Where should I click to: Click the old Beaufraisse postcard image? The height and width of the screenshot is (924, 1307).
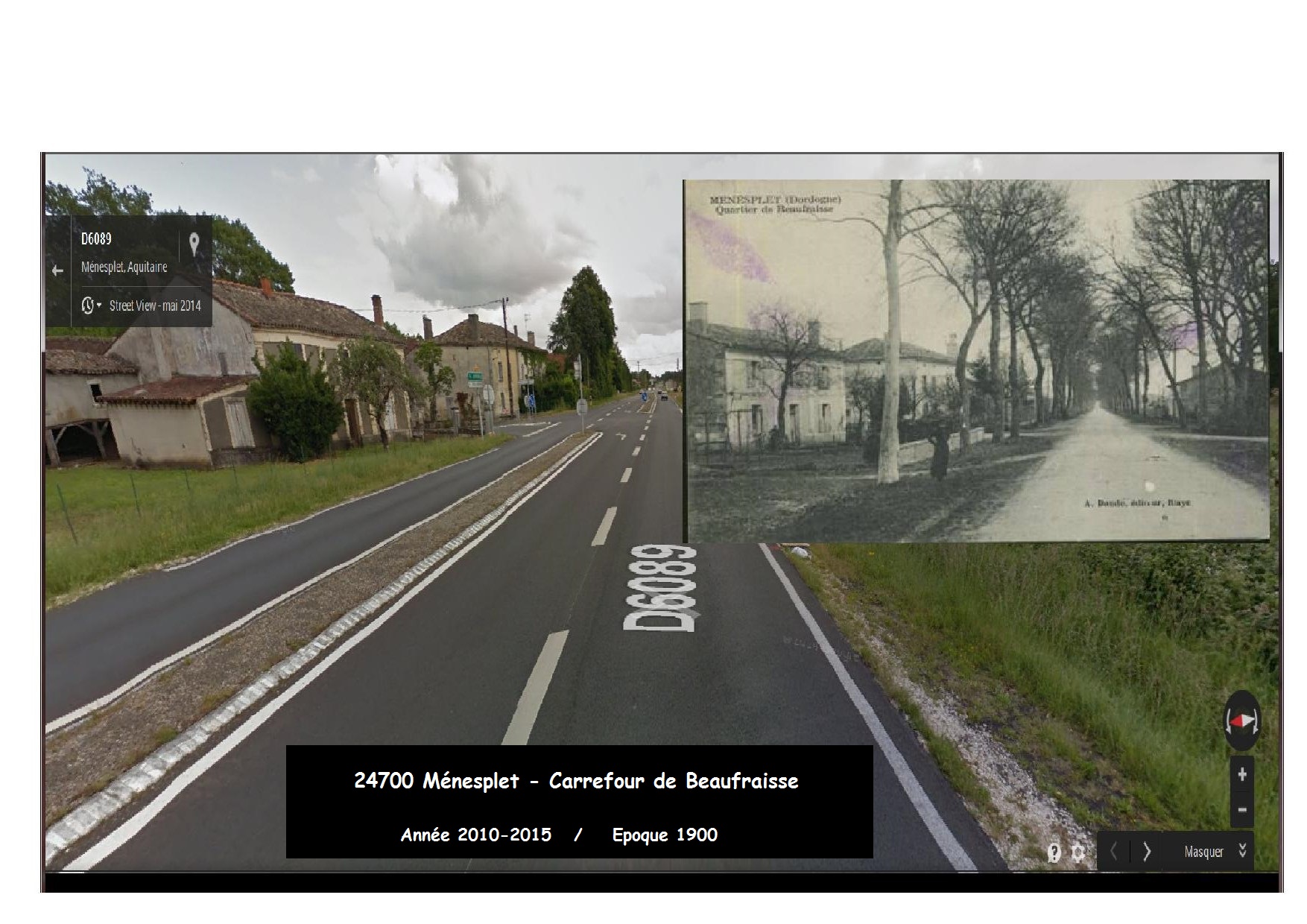[x=976, y=360]
